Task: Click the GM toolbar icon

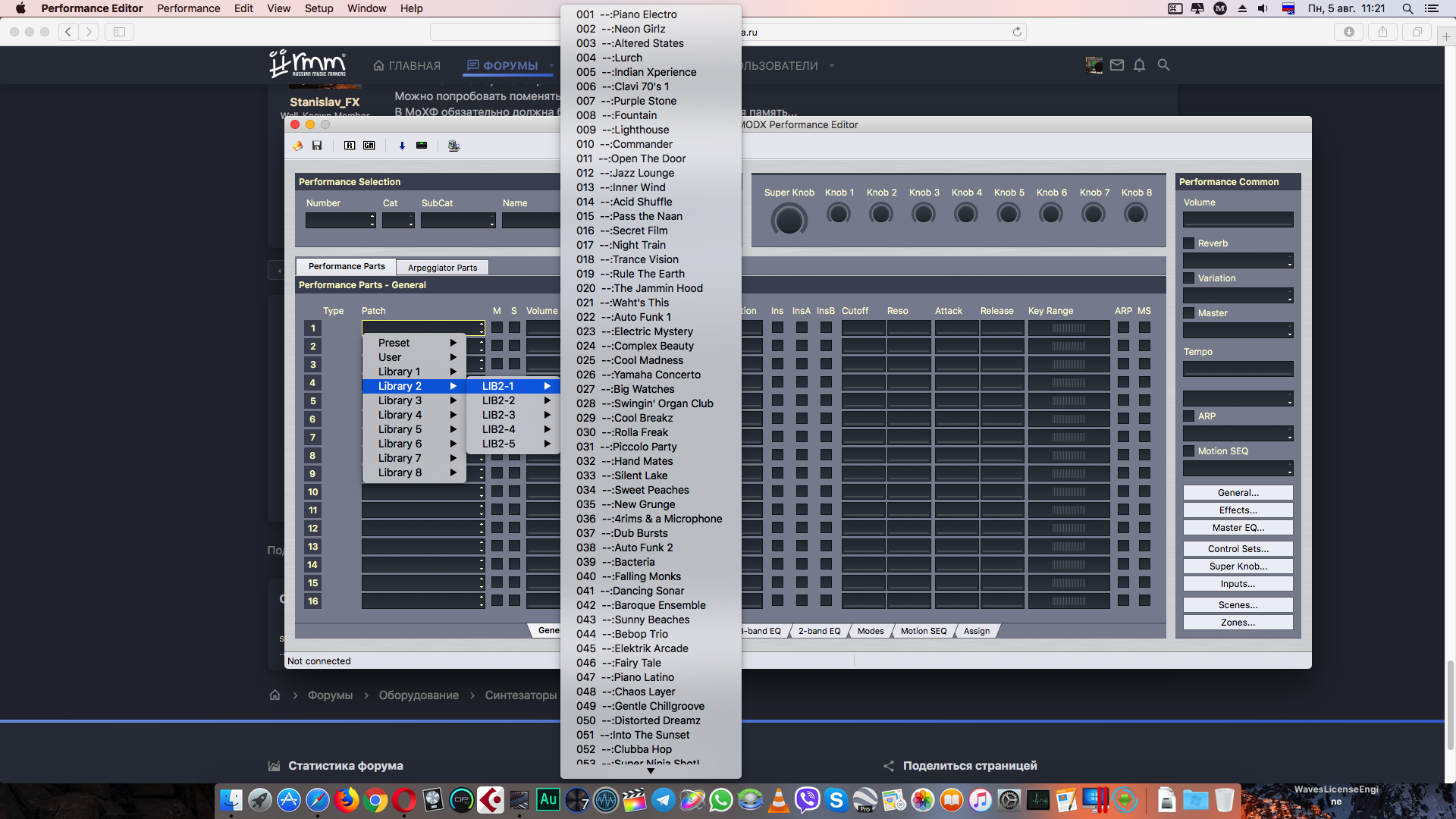Action: coord(369,146)
